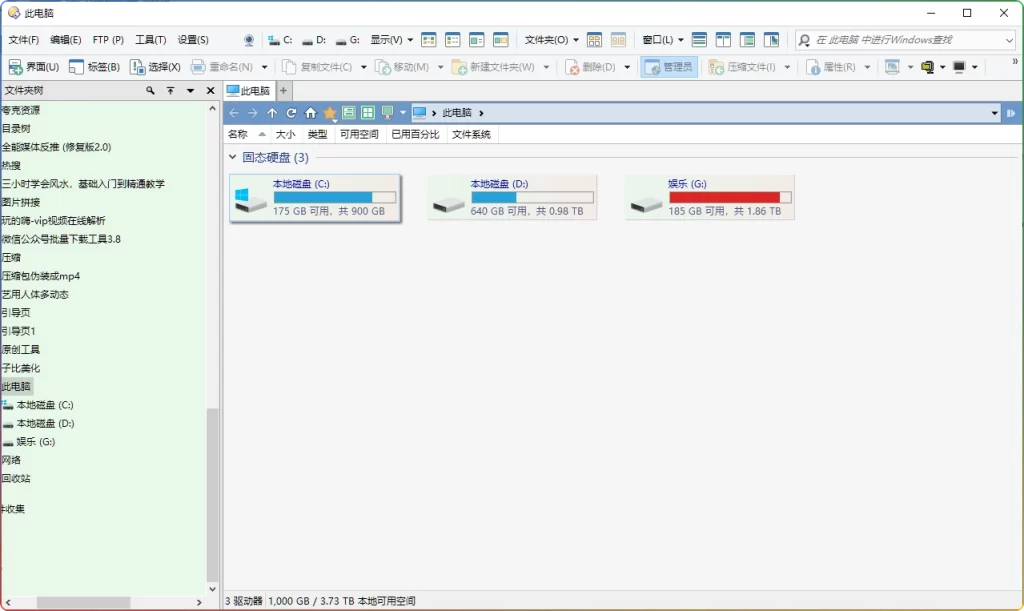The width and height of the screenshot is (1024, 611).
Task: Open the 窗口 window dropdown
Action: pos(660,40)
